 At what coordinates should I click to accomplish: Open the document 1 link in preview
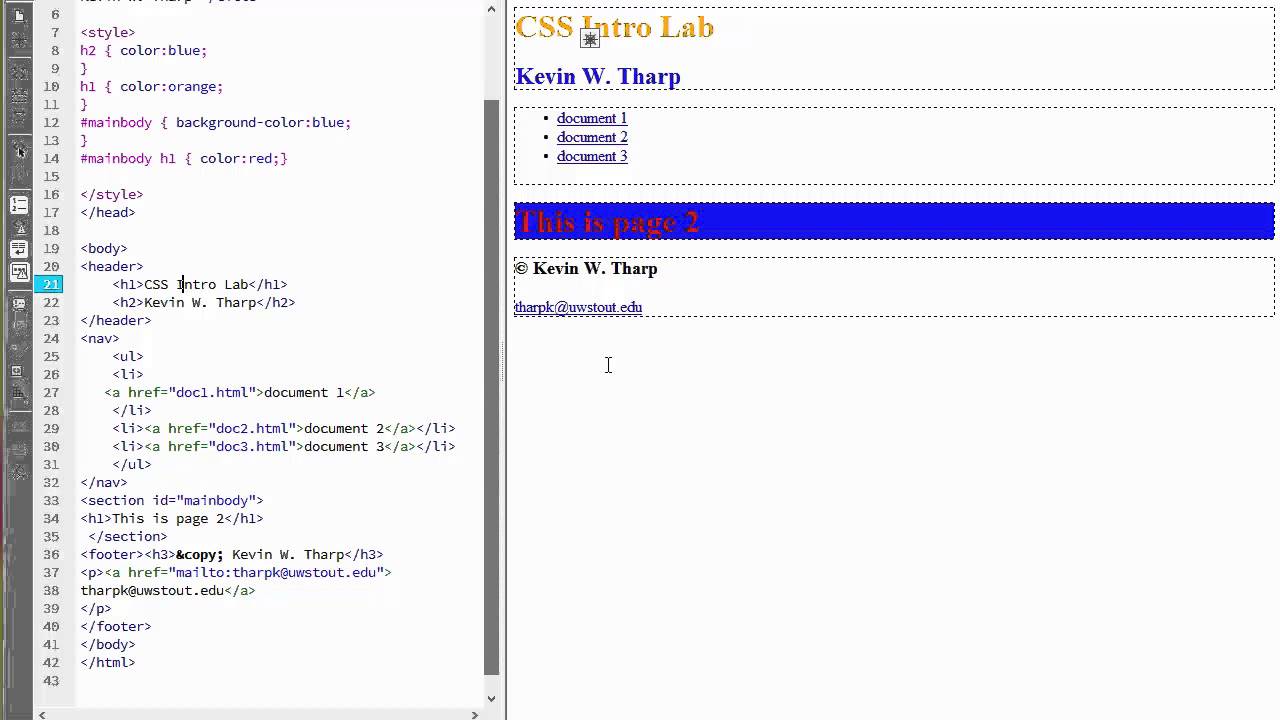592,118
